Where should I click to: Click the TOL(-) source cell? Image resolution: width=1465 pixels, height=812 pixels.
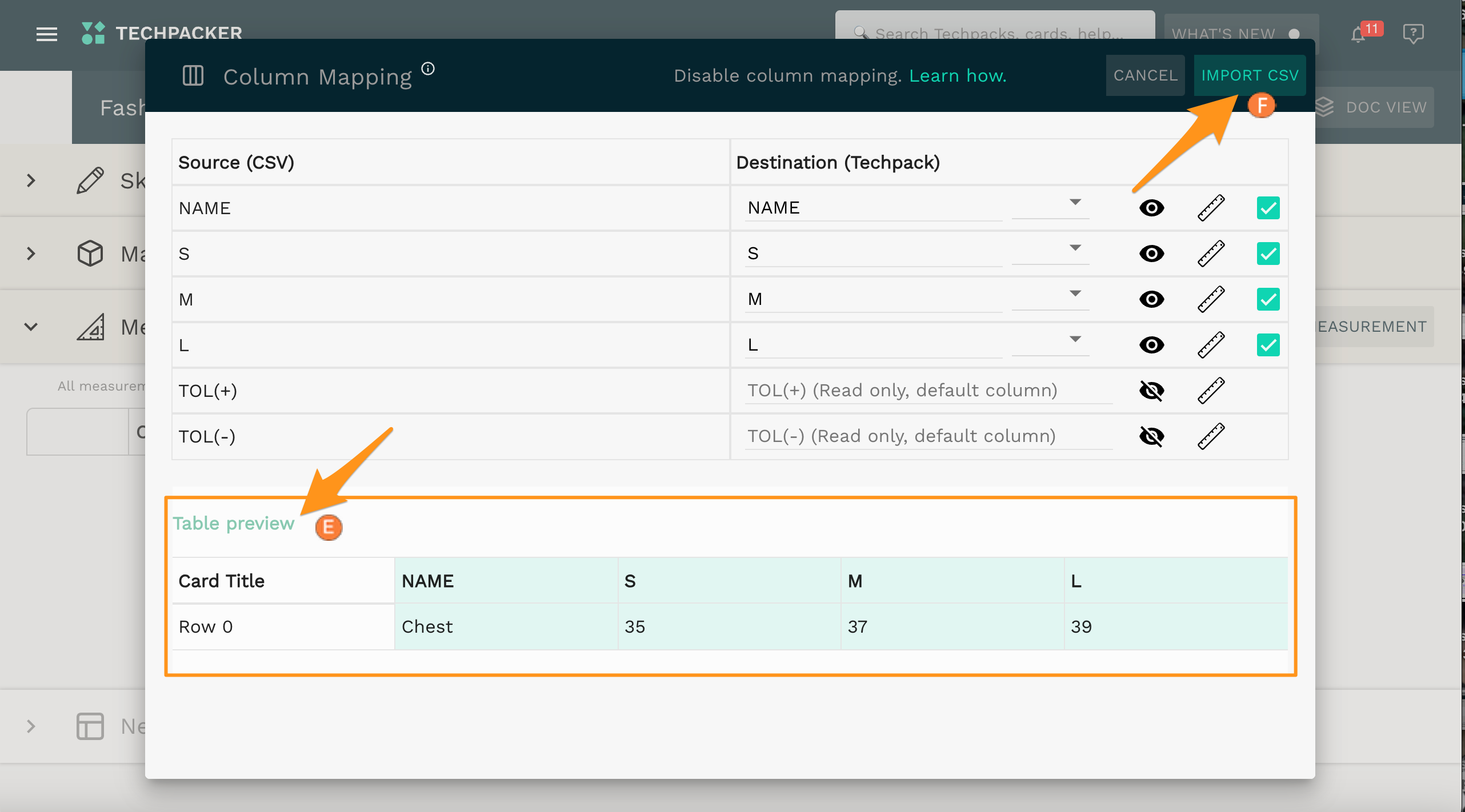pyautogui.click(x=450, y=436)
